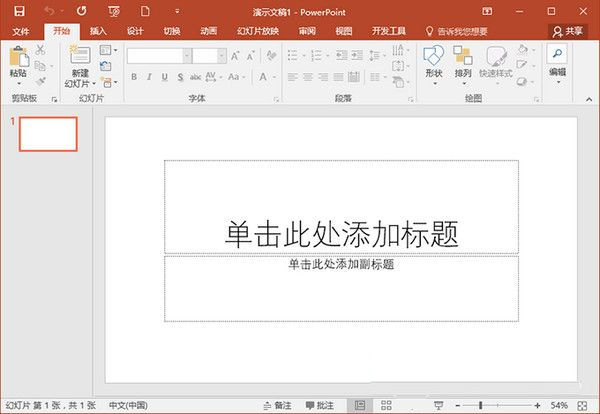Screen dimensions: 600x414
Task: Expand the Quick Access Toolbar customize arrow
Action: point(177,11)
